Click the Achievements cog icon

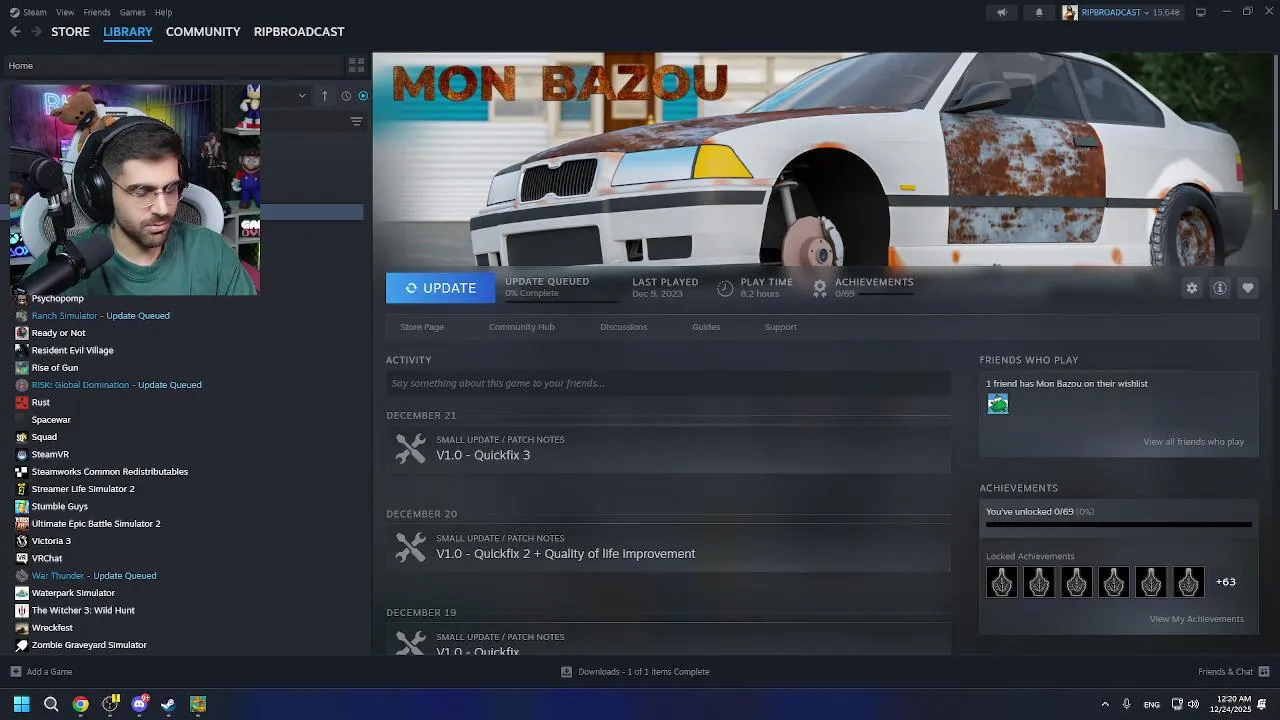820,288
